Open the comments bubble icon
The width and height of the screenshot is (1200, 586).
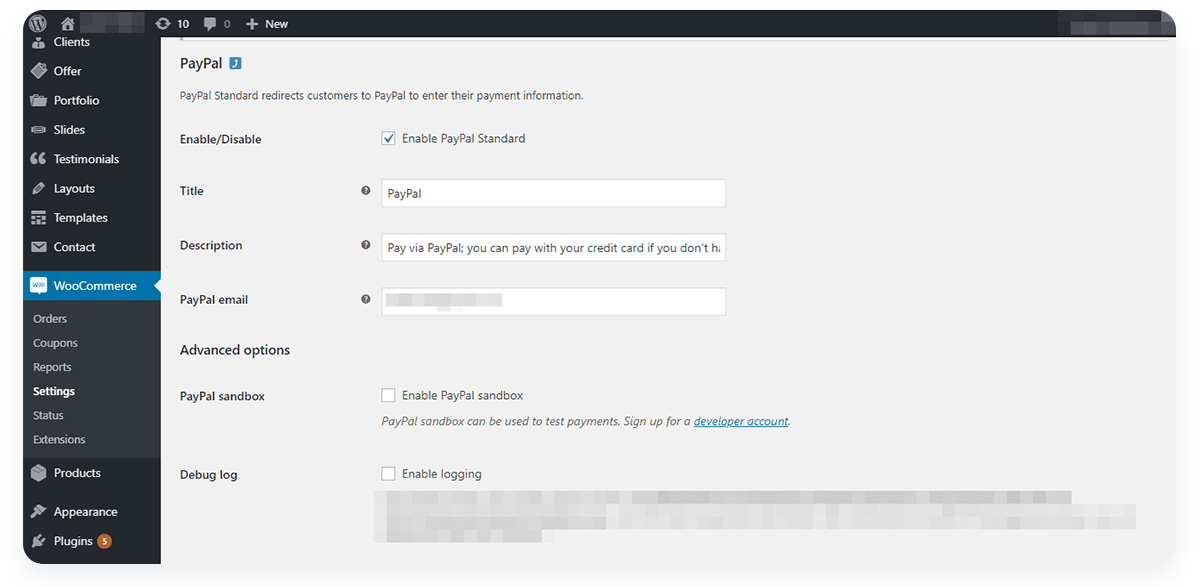point(210,23)
